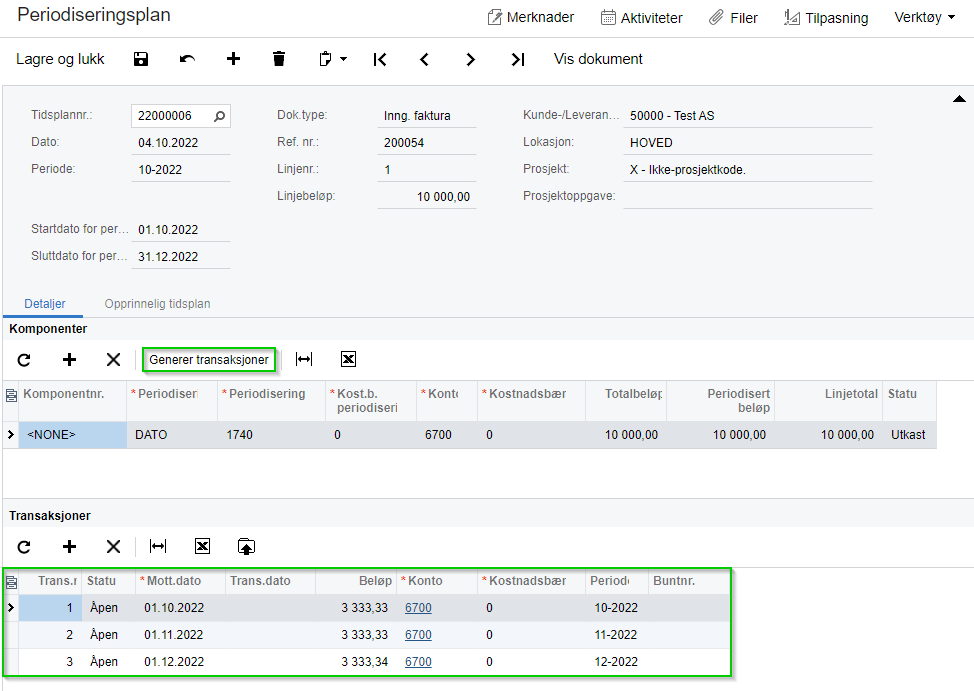Screen dimensions: 974x691
Task: Open Merknader notes
Action: [531, 17]
